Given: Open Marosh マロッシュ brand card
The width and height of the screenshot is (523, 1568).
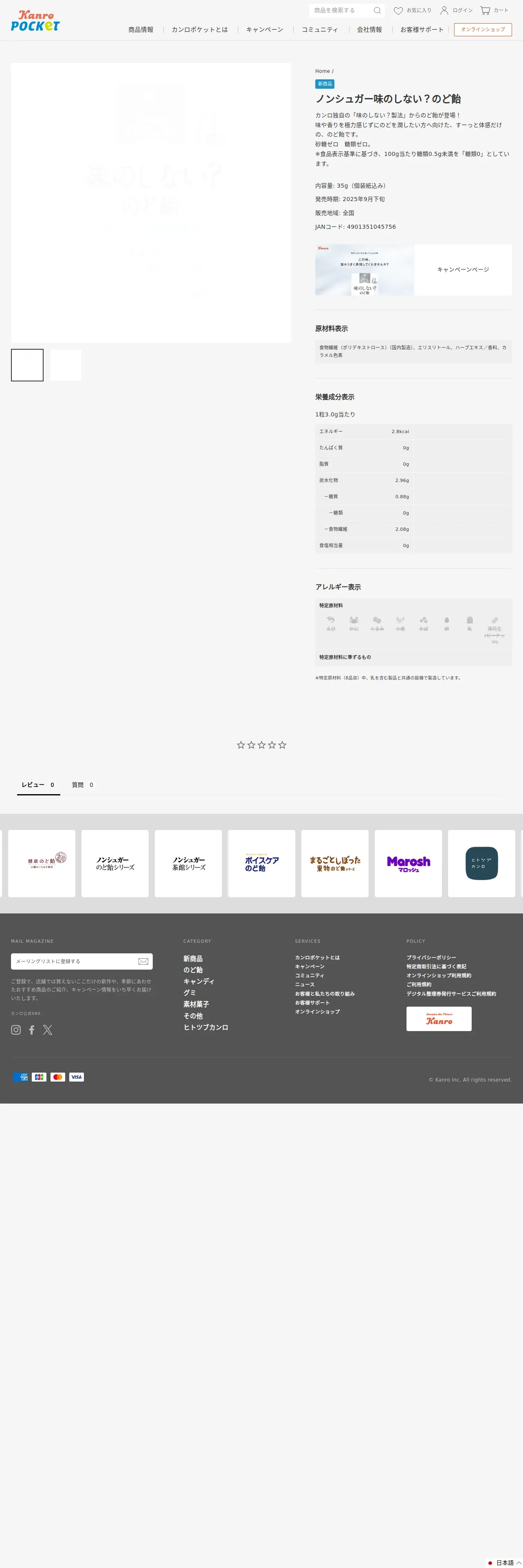Looking at the screenshot, I should click(x=409, y=864).
